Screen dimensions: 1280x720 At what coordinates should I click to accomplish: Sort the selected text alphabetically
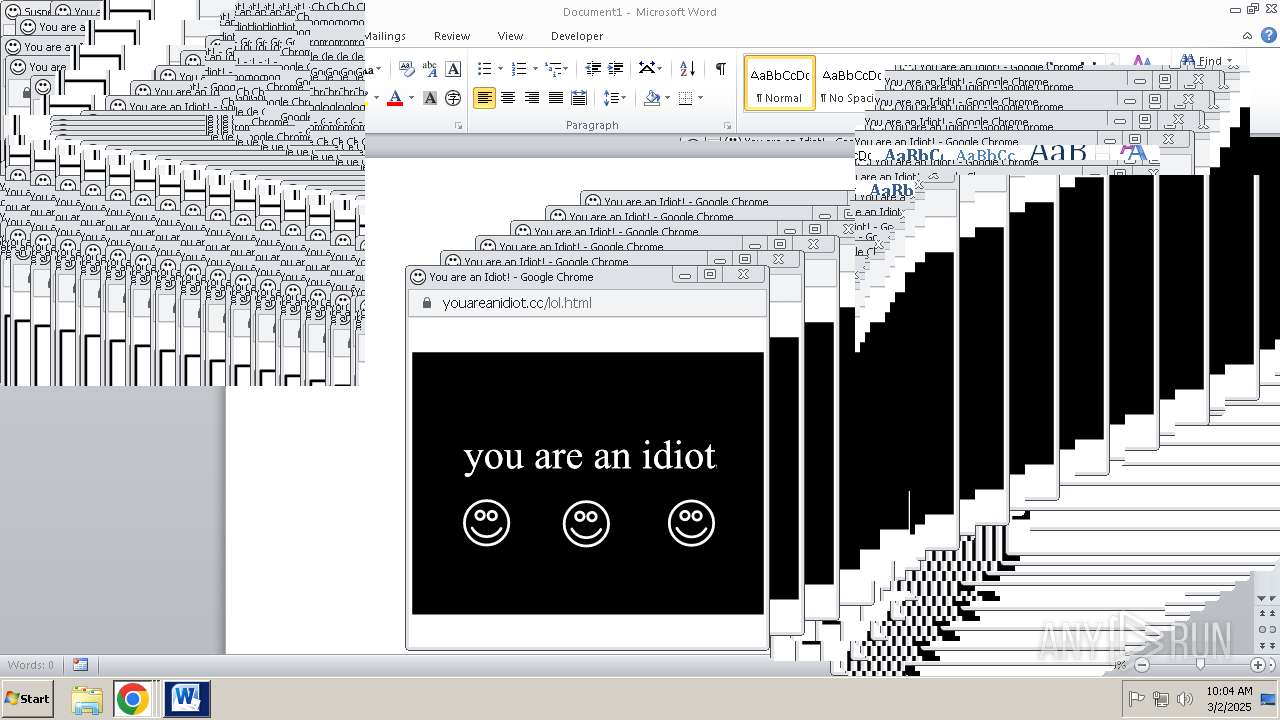click(x=687, y=69)
